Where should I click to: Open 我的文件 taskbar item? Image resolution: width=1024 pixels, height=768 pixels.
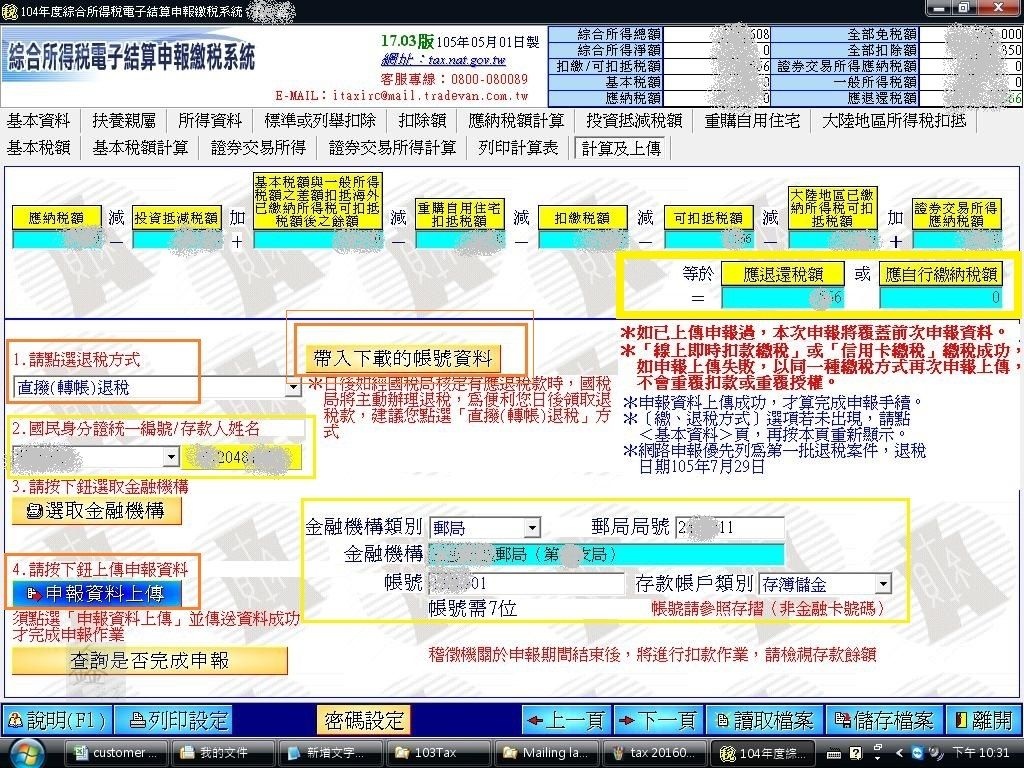tap(222, 753)
